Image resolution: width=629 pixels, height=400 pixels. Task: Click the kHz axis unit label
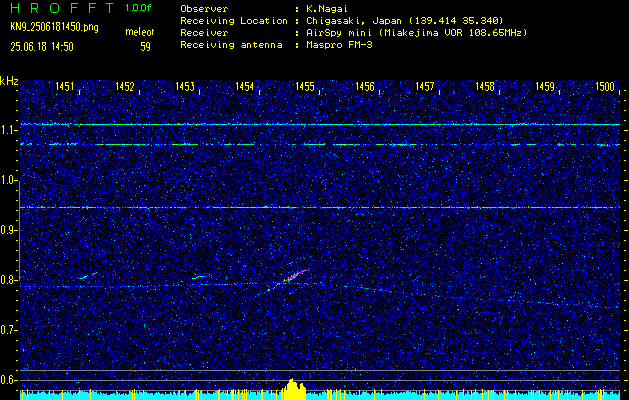[x=9, y=81]
